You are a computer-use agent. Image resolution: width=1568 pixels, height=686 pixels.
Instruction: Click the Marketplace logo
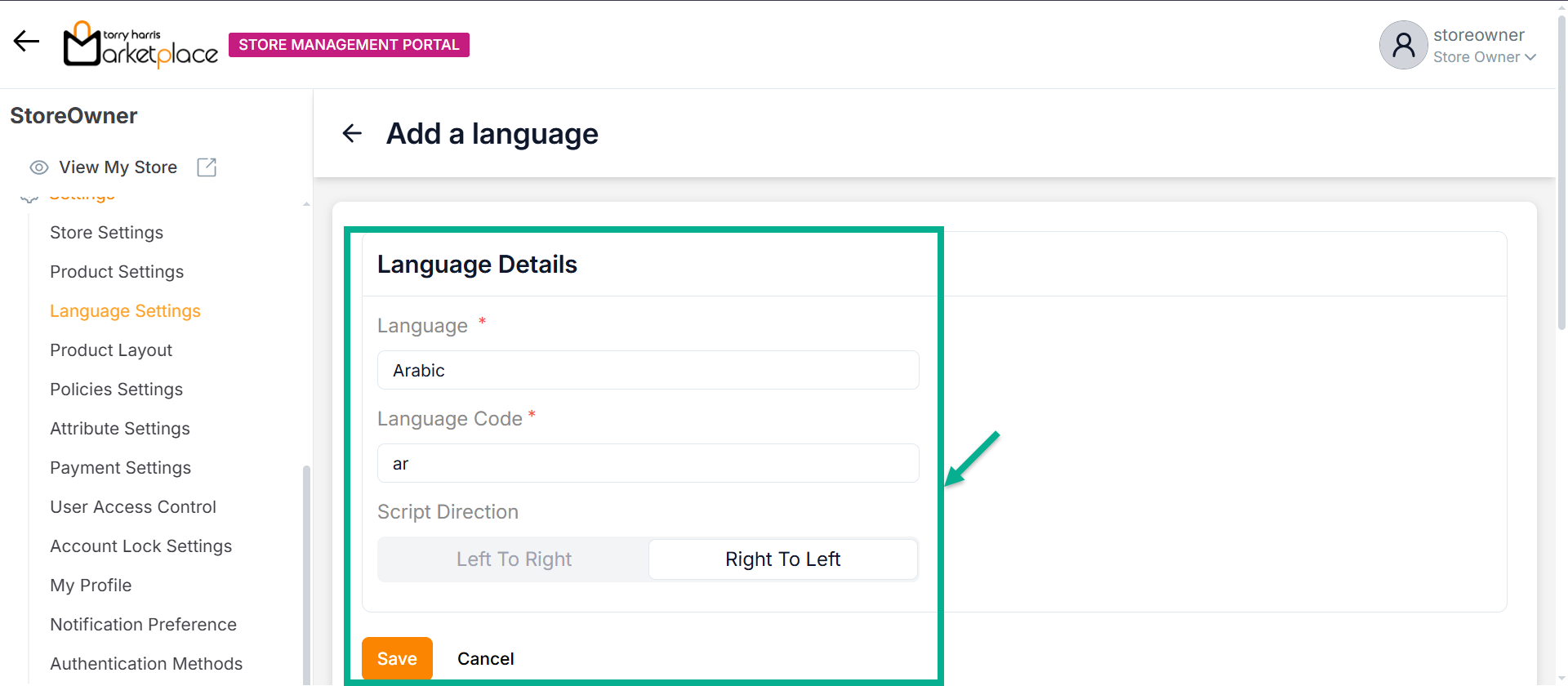tap(140, 44)
